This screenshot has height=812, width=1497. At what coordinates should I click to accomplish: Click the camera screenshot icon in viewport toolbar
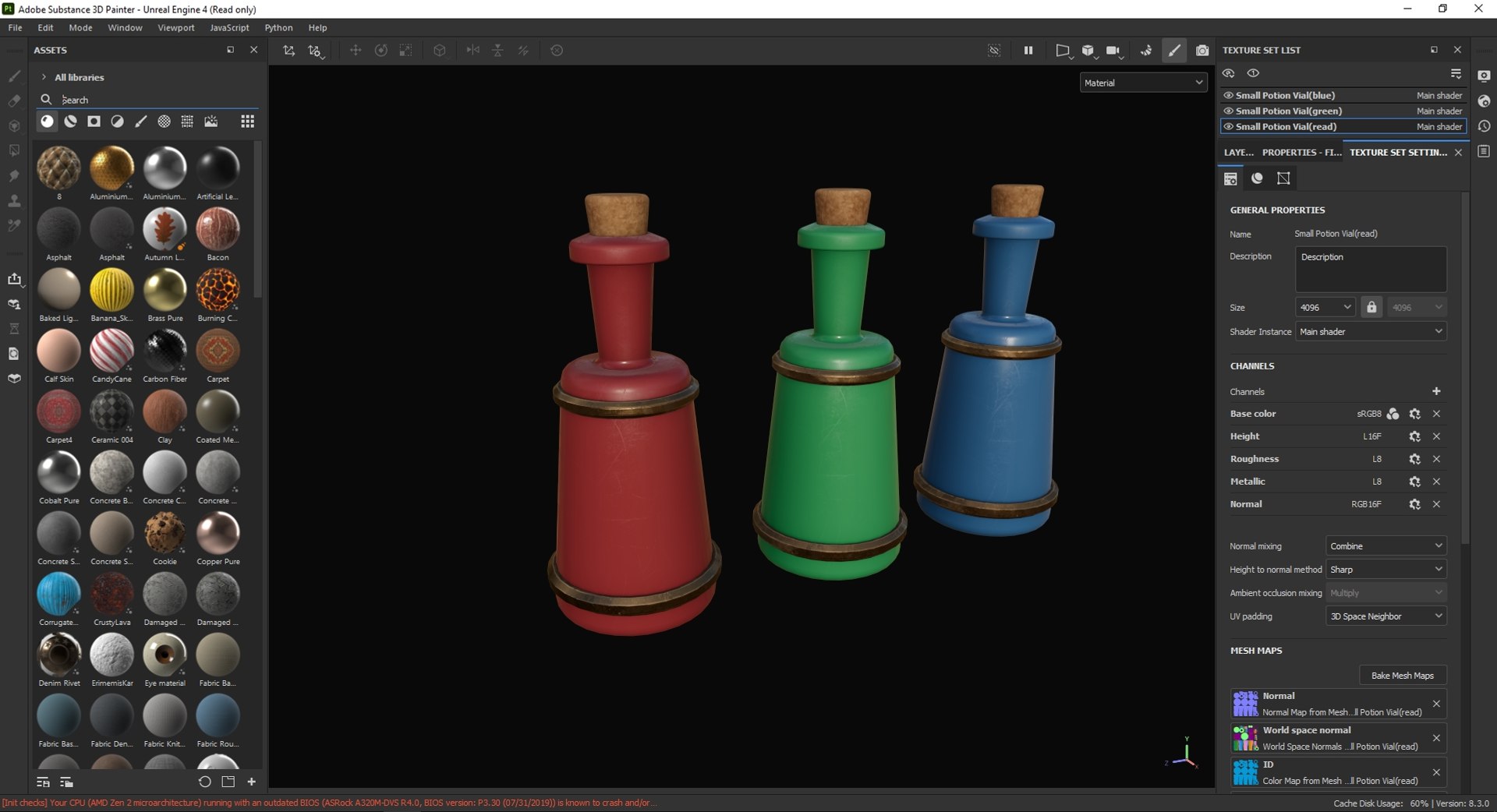coord(1202,51)
